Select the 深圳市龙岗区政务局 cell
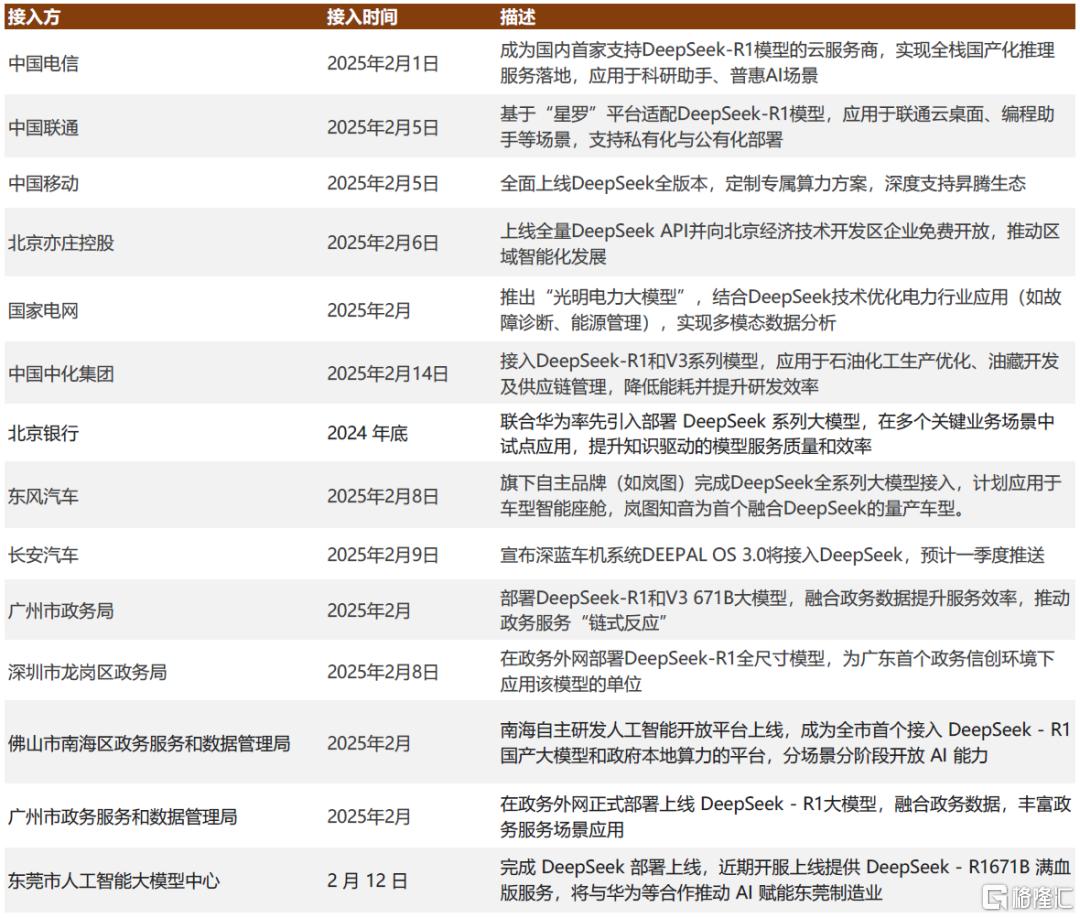This screenshot has height=918, width=1080. tap(87, 671)
